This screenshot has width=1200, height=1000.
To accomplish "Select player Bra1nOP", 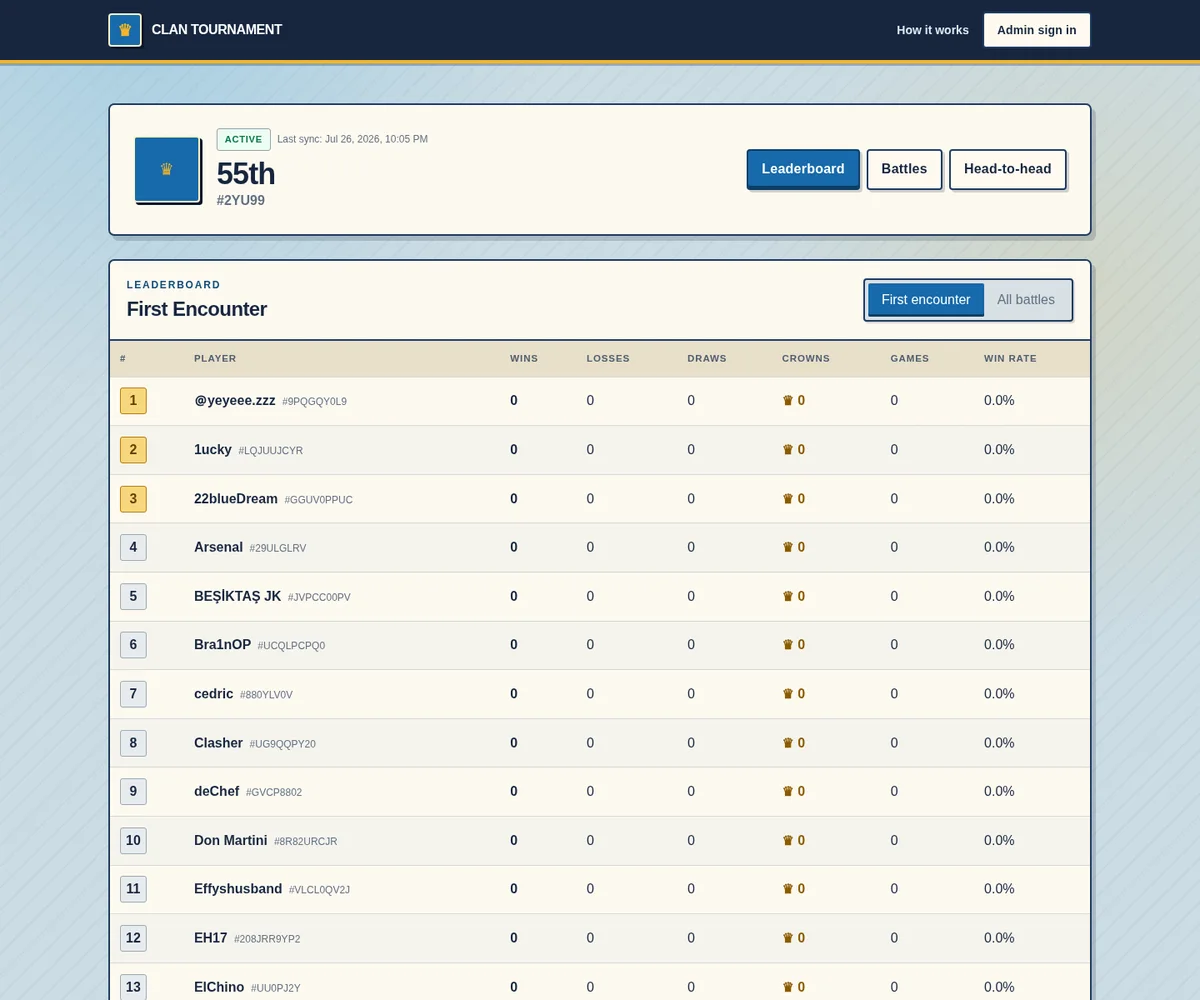I will pyautogui.click(x=222, y=645).
